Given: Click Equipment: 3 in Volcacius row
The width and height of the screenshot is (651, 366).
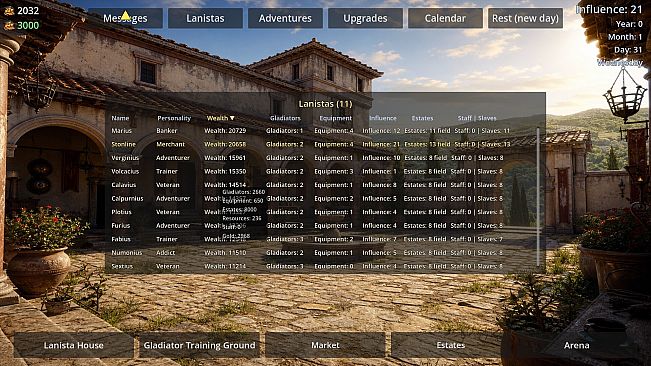Looking at the screenshot, I should click(334, 171).
